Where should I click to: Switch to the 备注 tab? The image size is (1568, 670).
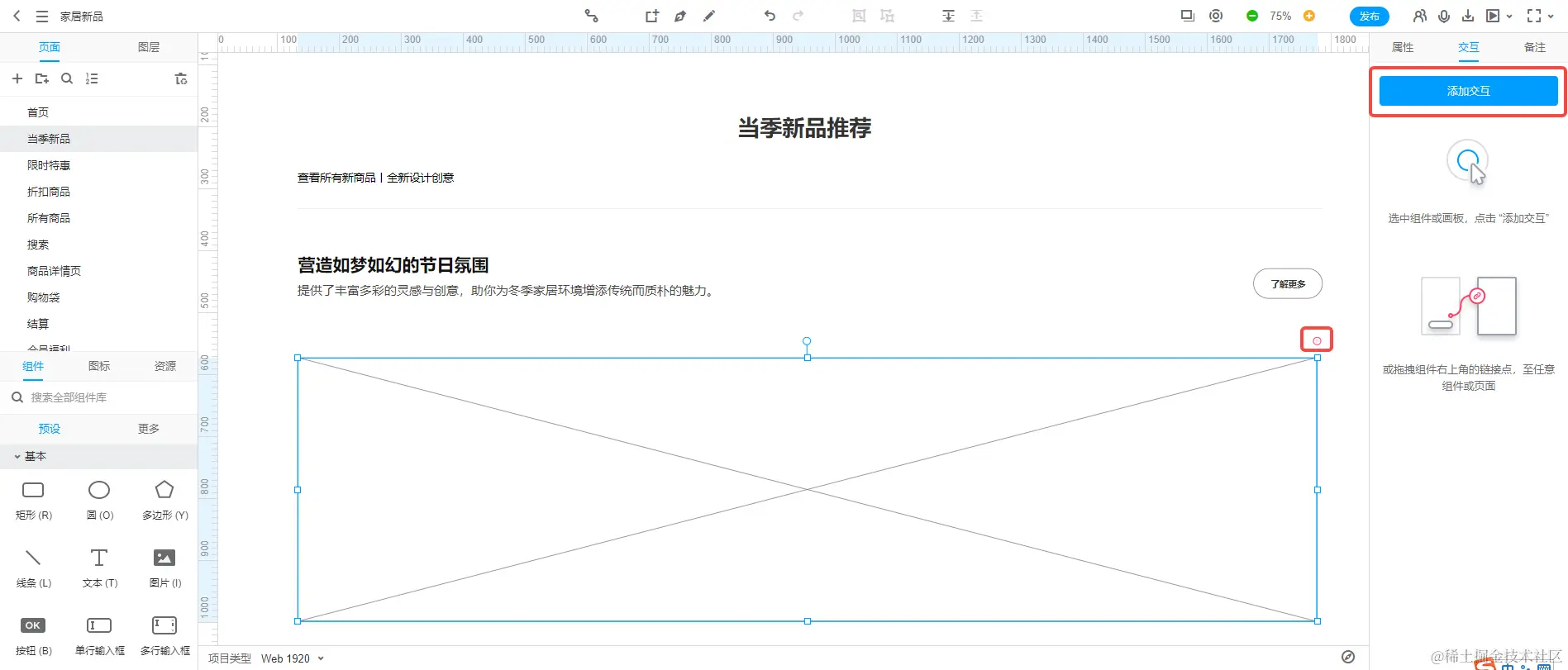point(1535,47)
